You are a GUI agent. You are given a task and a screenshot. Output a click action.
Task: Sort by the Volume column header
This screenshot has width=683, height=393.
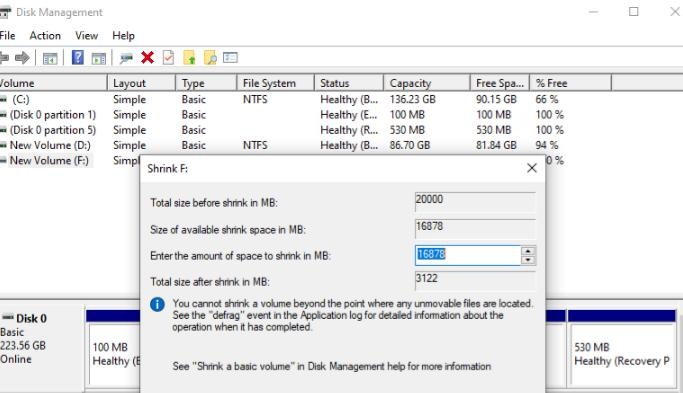(53, 83)
